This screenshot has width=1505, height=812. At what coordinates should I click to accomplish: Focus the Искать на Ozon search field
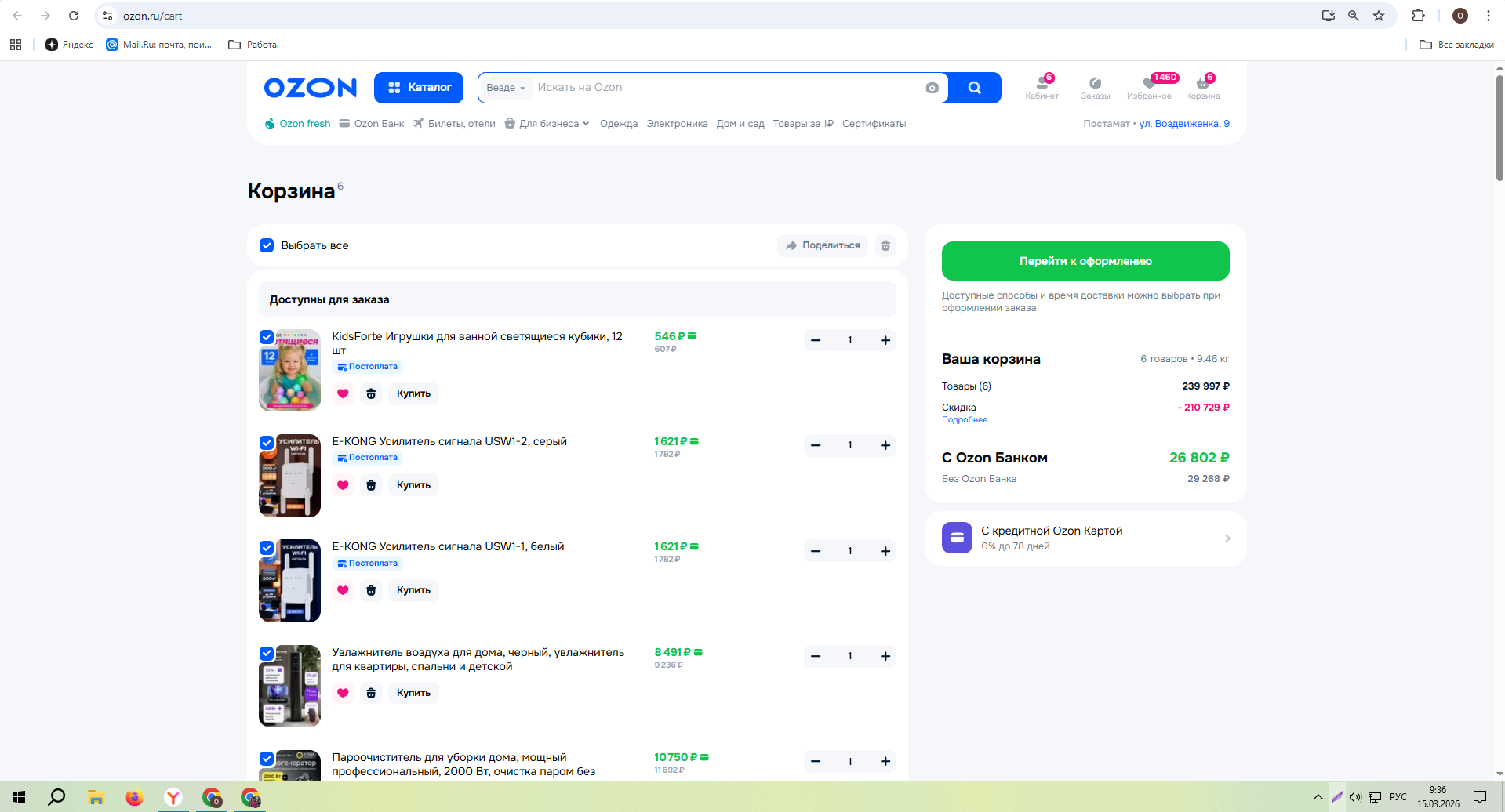(725, 88)
